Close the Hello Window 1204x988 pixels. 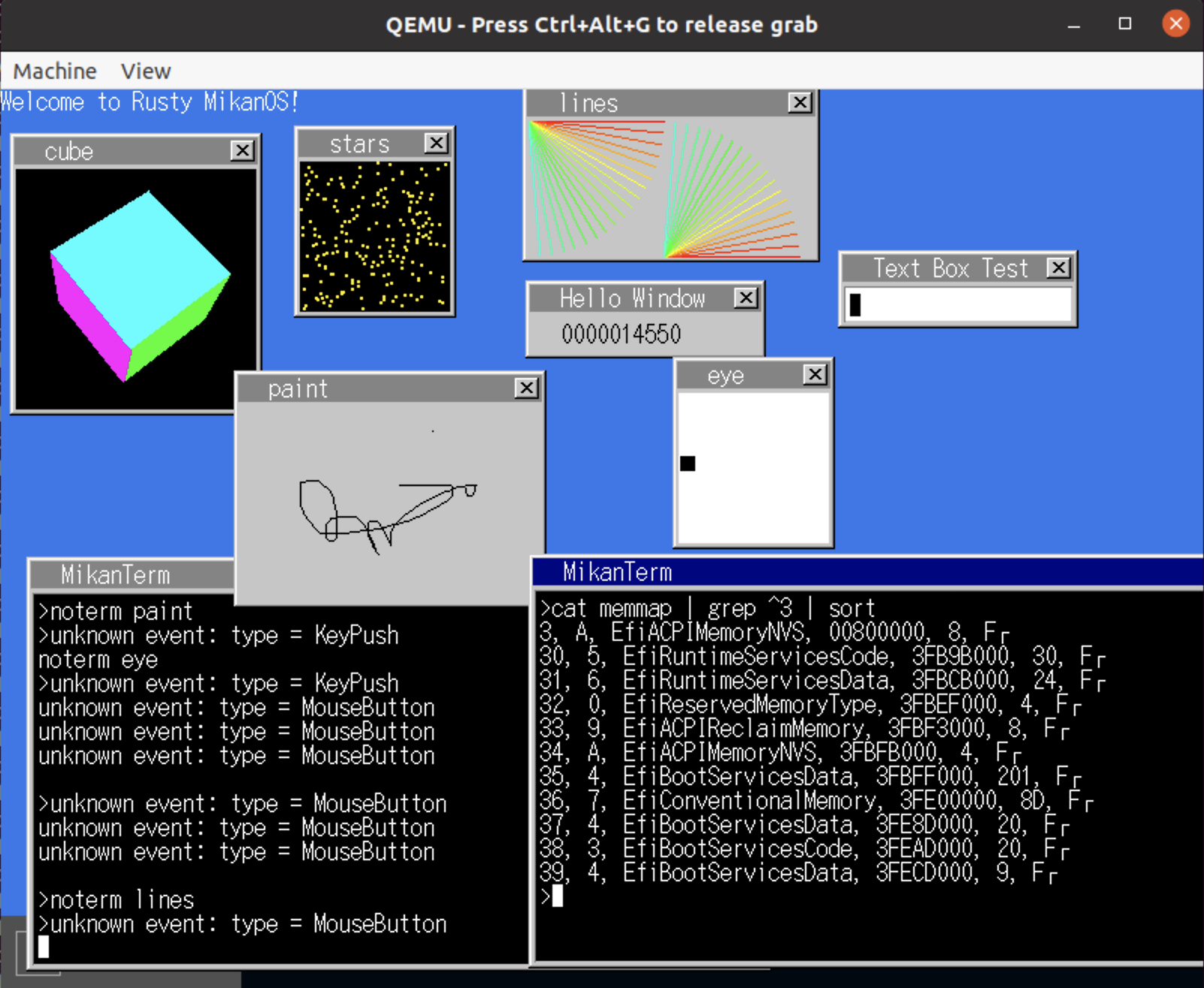tap(746, 298)
